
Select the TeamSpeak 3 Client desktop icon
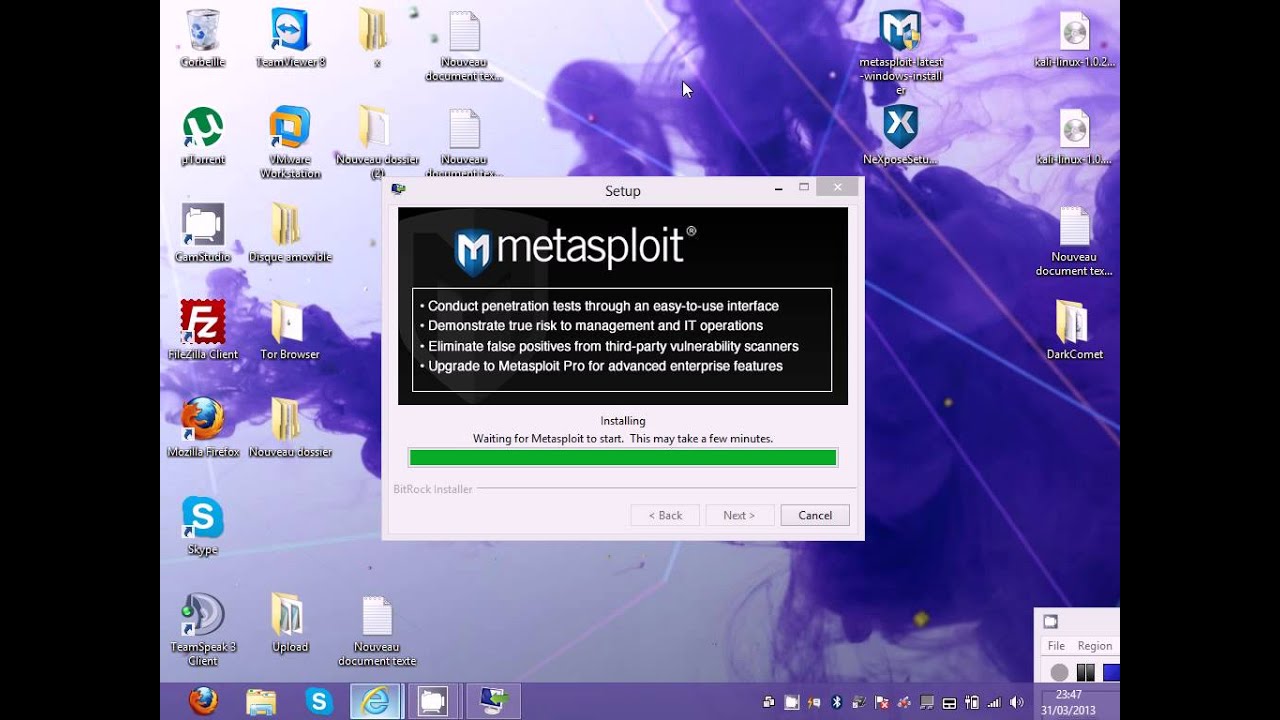point(203,630)
